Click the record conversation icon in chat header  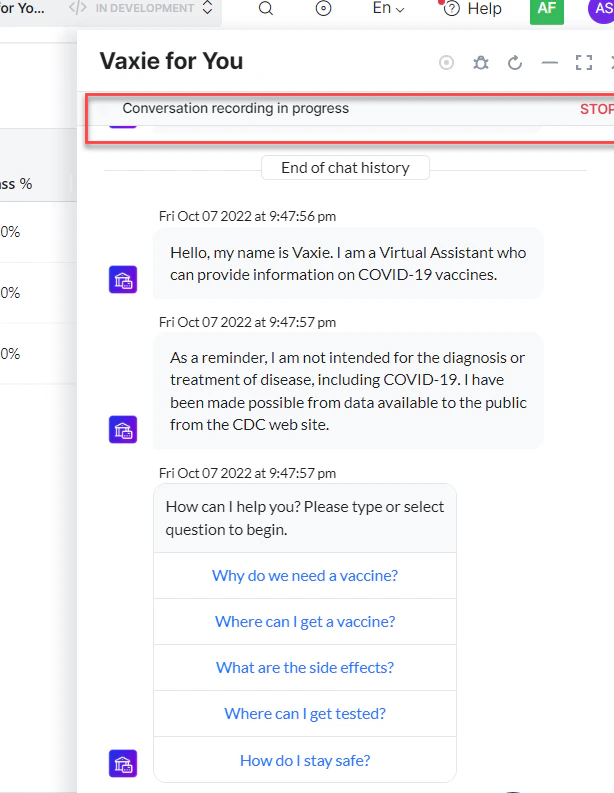pos(446,63)
